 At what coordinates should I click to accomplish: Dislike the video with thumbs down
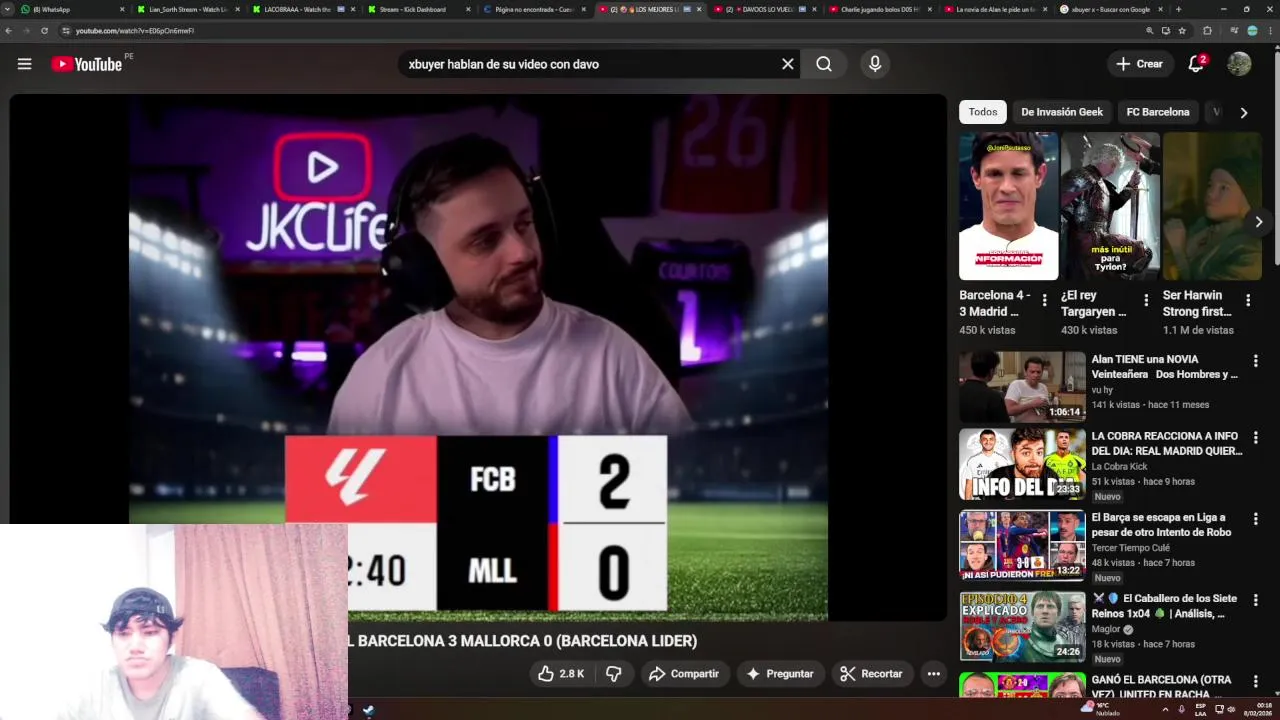coord(614,674)
